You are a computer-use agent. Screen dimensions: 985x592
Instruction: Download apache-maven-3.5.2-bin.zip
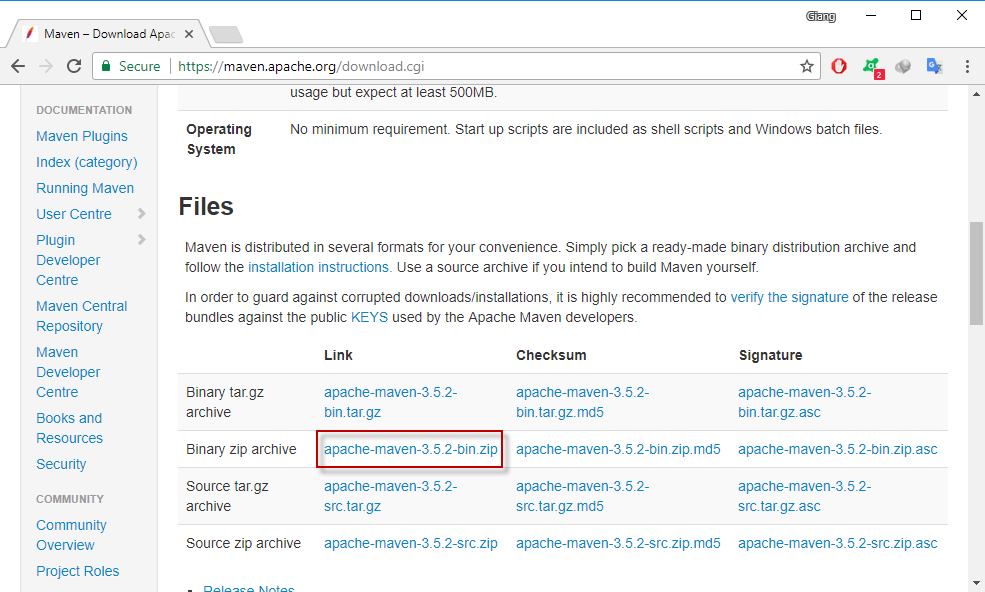(410, 450)
